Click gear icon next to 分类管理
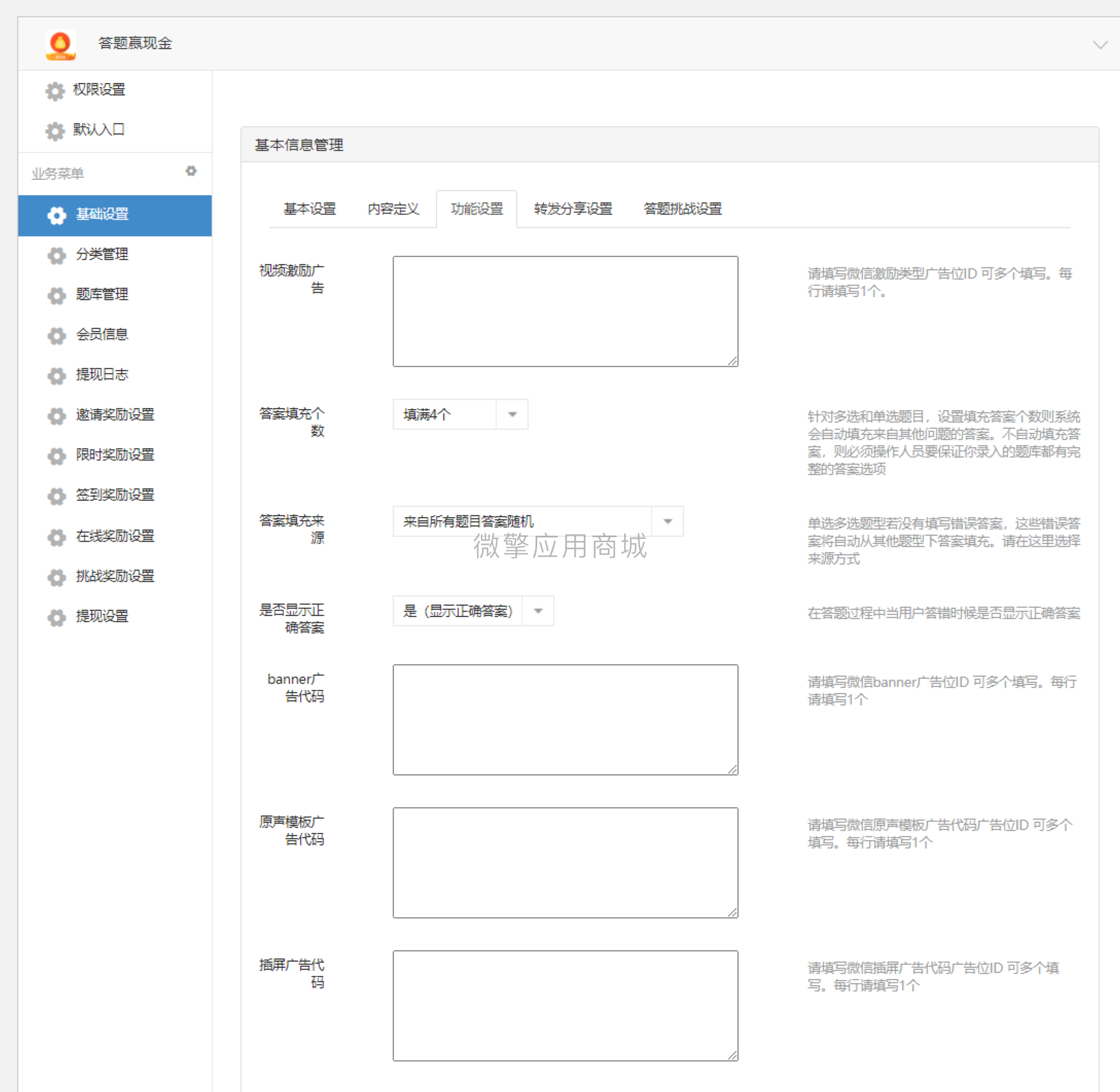Screen dimensions: 1120x1092 click(x=57, y=255)
